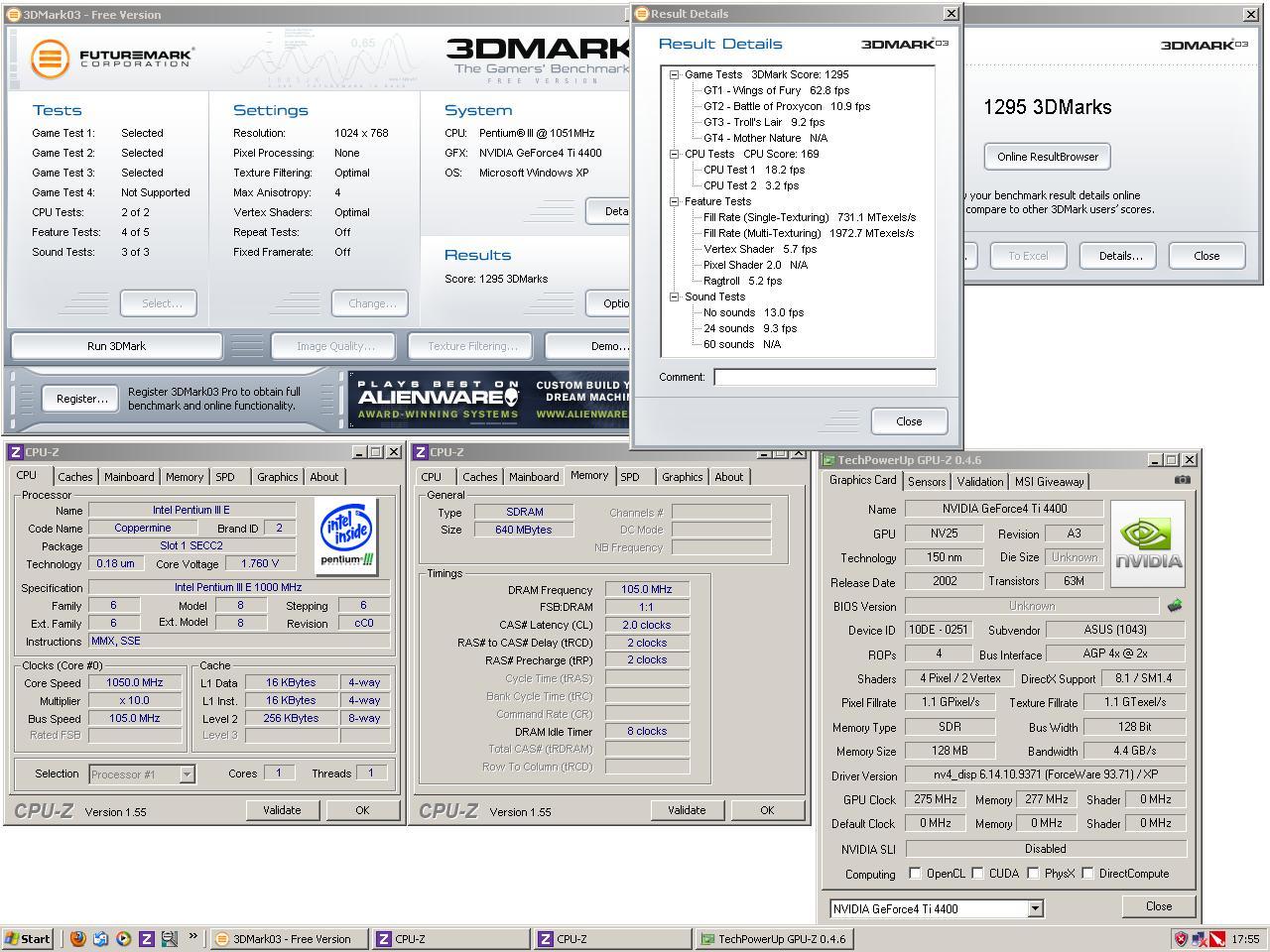Switch to TechPowerUp GPU-Z taskbar button
This screenshot has width=1270, height=952.
tap(776, 939)
